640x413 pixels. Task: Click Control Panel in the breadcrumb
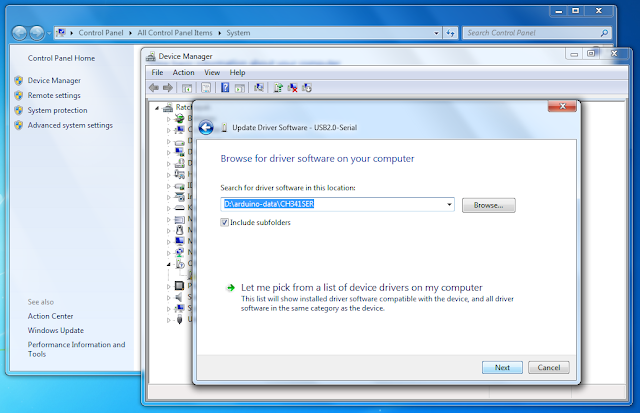coord(100,33)
